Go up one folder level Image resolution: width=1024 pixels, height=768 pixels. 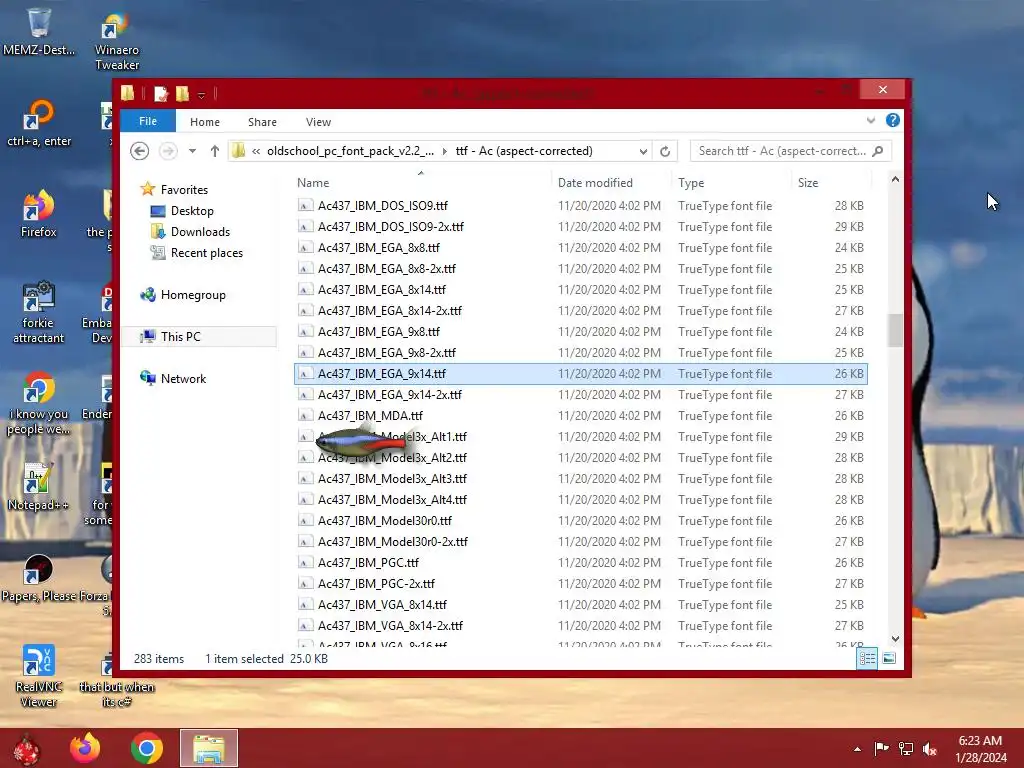pyautogui.click(x=214, y=151)
